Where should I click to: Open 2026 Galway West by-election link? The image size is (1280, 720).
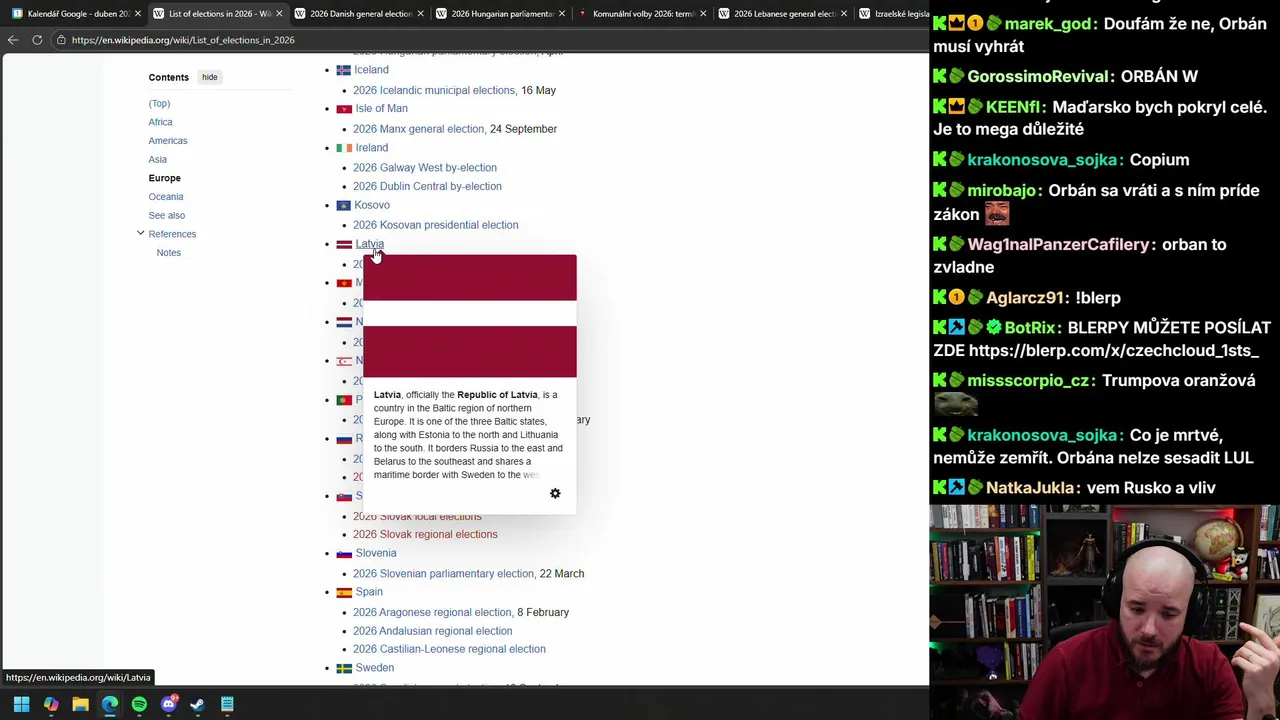point(425,168)
